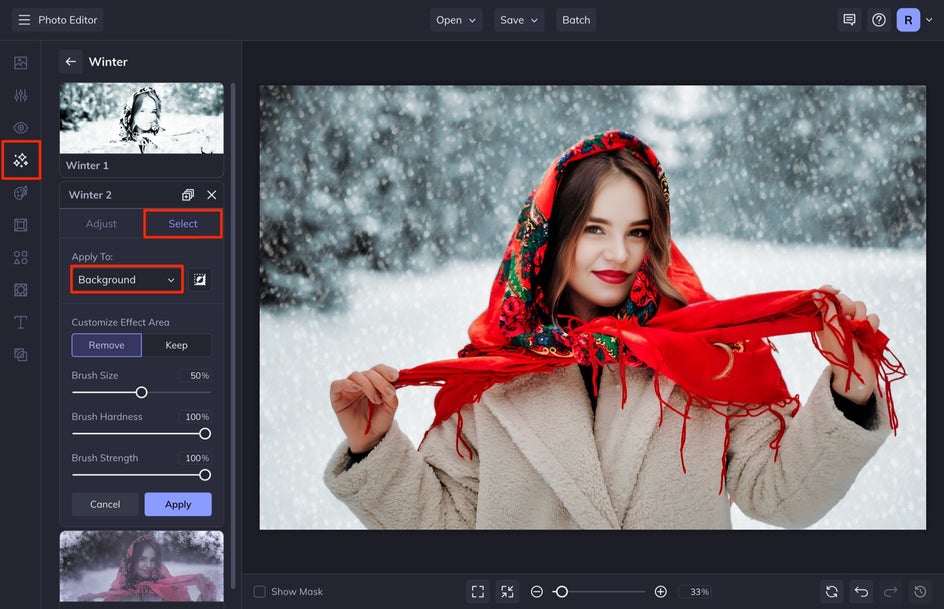Click the woman photo on canvas
This screenshot has width=944, height=609.
point(592,308)
